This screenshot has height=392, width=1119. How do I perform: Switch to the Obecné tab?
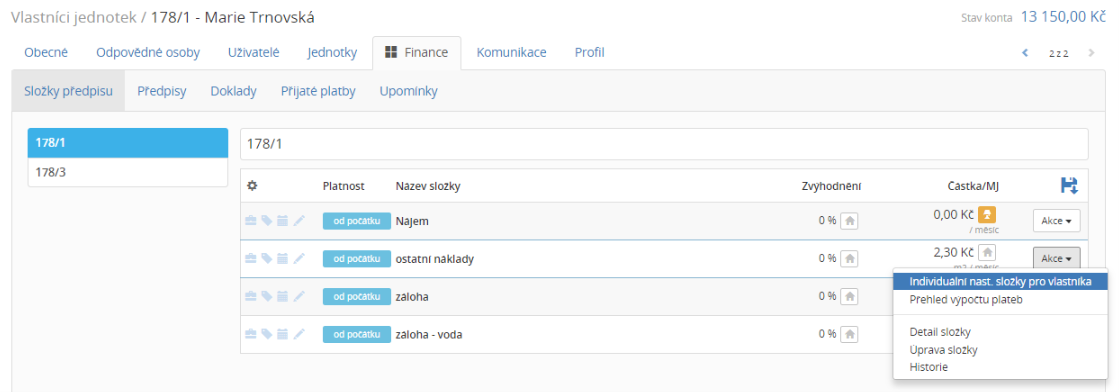46,53
